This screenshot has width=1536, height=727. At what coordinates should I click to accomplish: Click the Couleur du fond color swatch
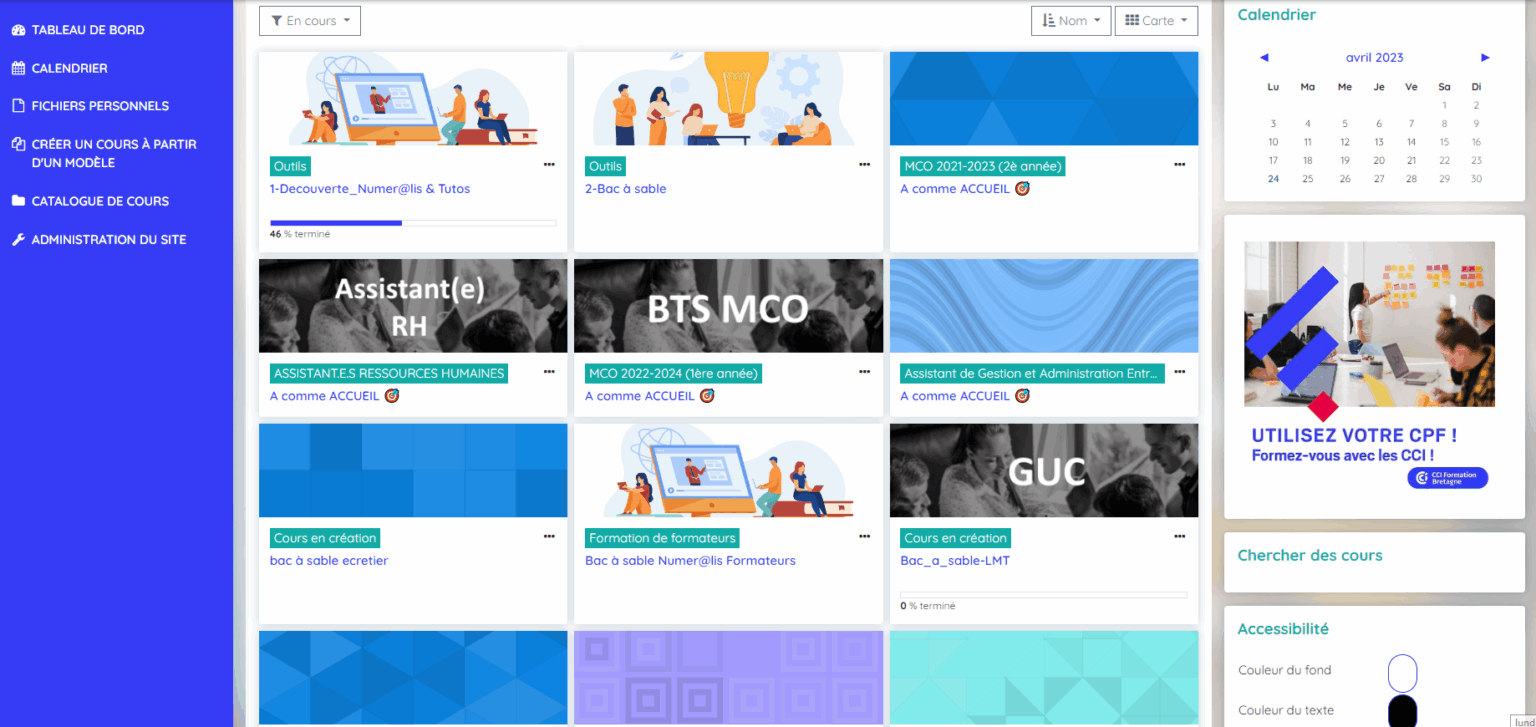tap(1402, 673)
